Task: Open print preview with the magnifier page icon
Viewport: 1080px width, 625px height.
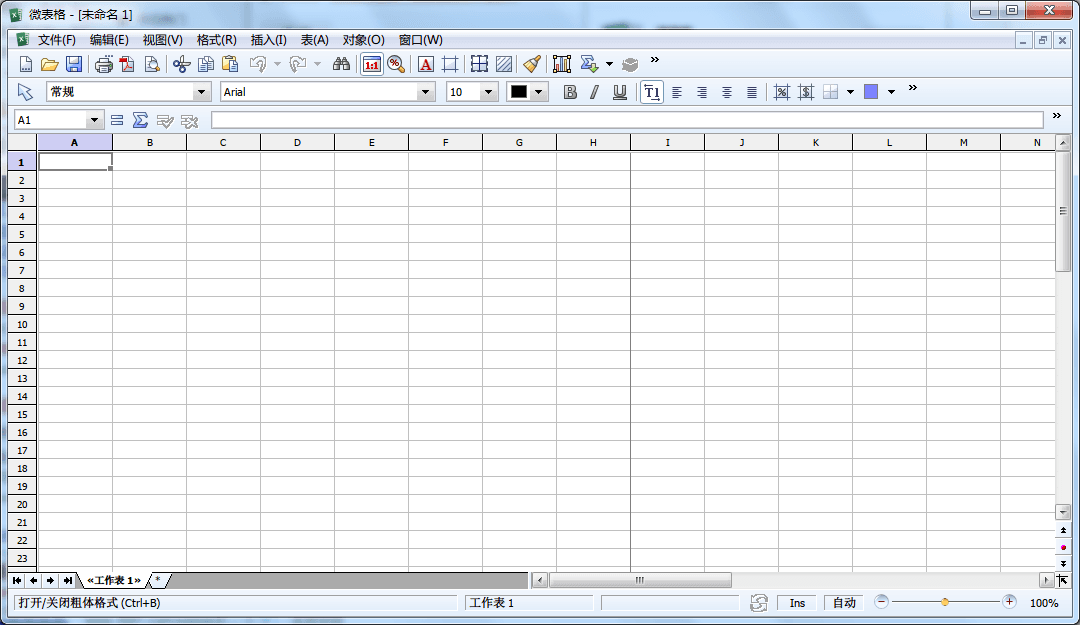Action: click(x=152, y=65)
